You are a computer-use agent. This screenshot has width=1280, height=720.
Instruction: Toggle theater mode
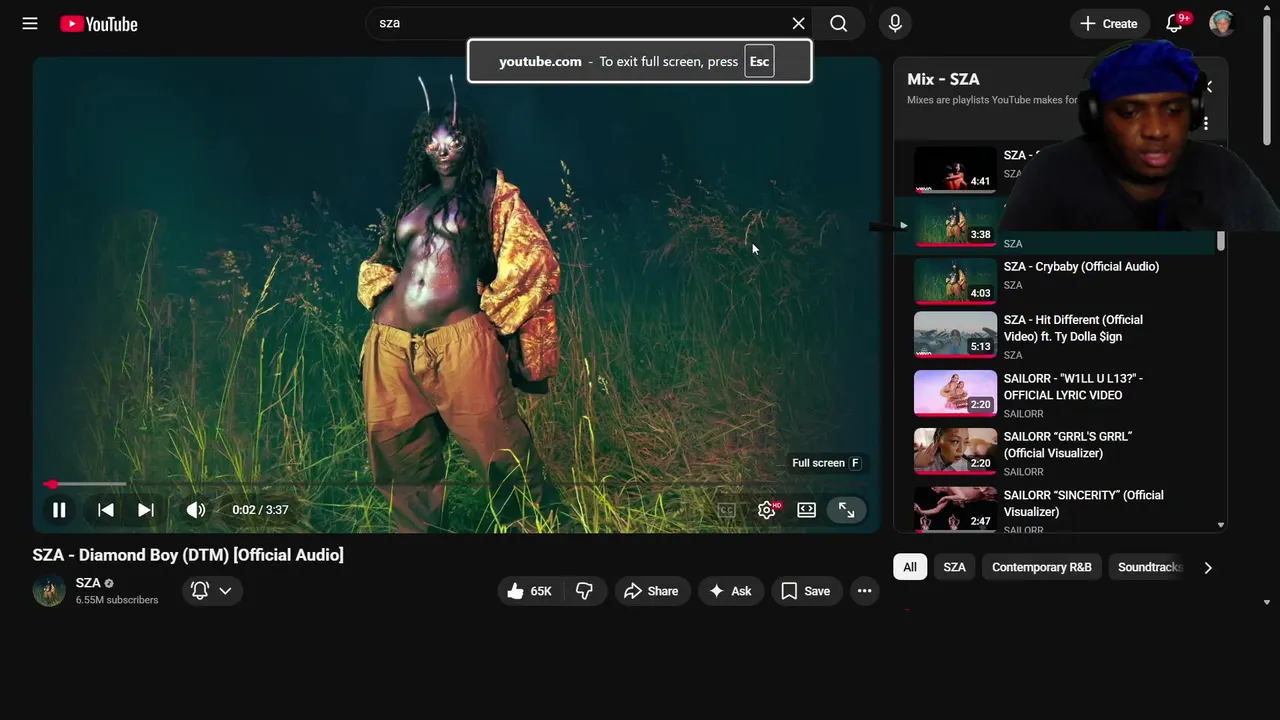point(806,510)
